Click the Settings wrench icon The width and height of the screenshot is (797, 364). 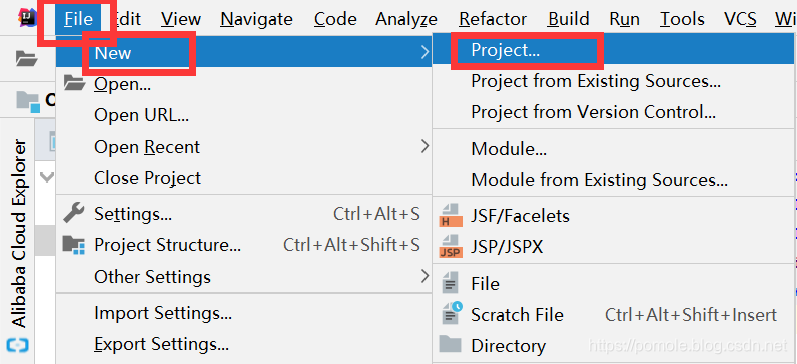(x=74, y=213)
